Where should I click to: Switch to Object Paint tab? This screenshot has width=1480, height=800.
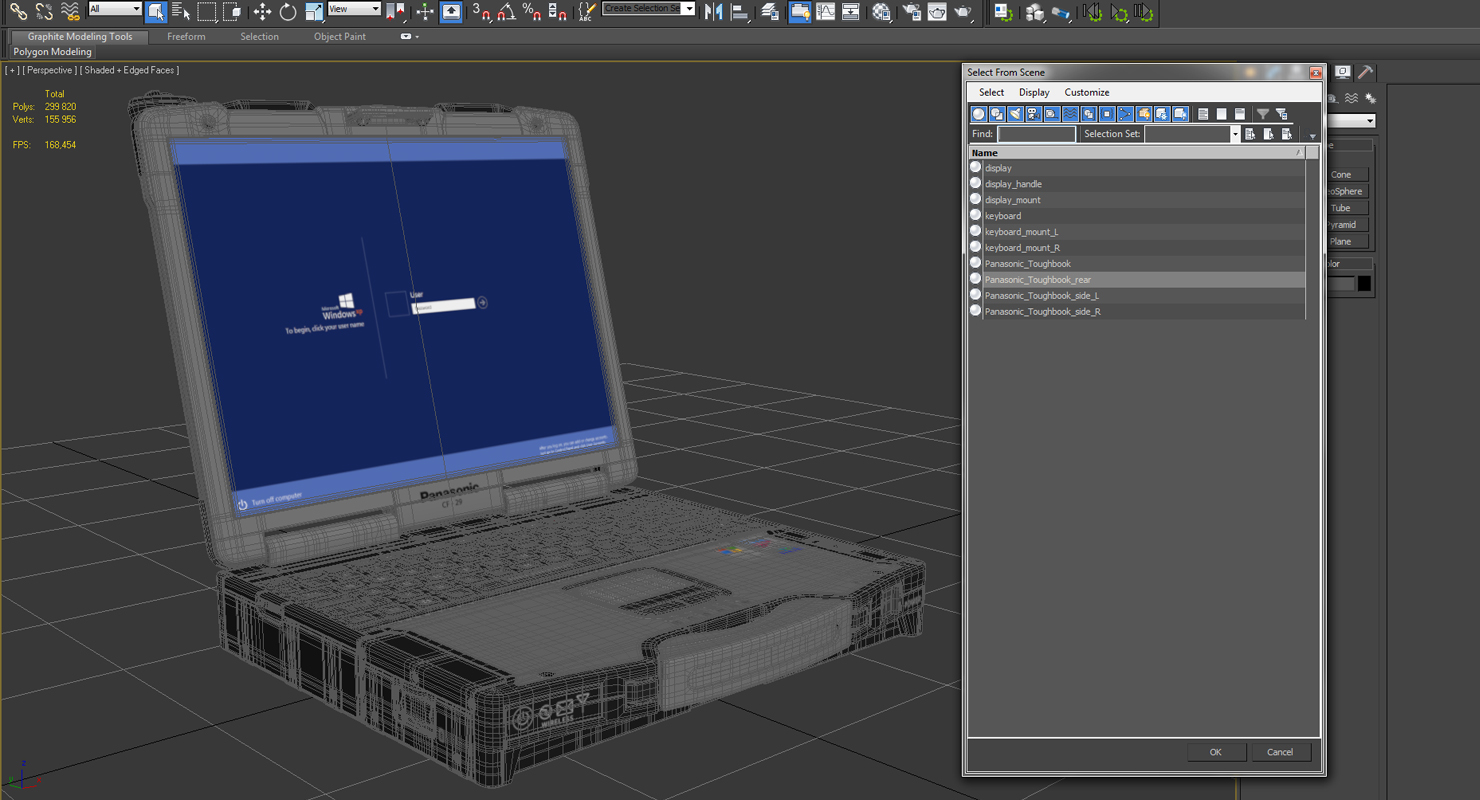point(340,36)
